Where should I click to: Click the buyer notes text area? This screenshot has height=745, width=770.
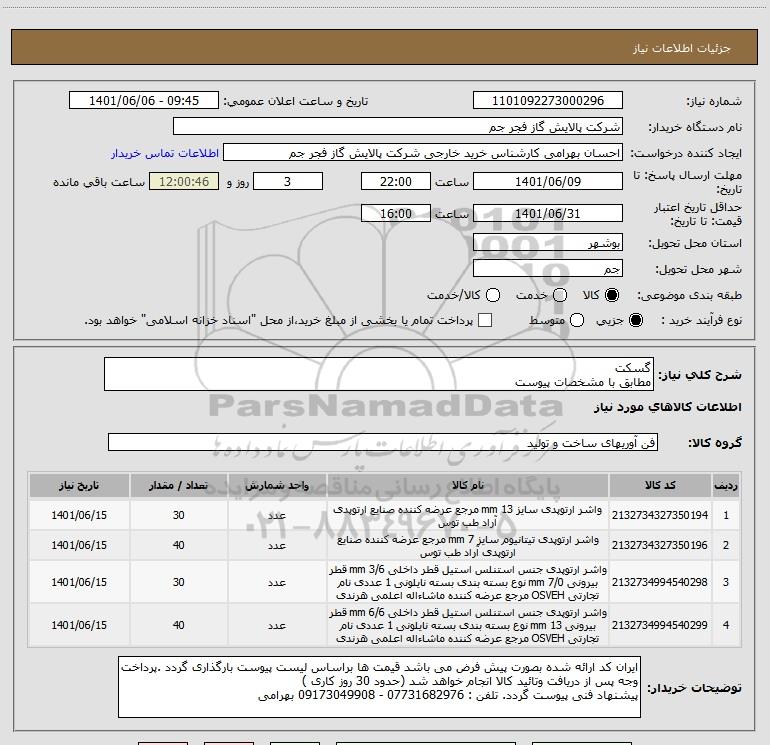(x=379, y=687)
